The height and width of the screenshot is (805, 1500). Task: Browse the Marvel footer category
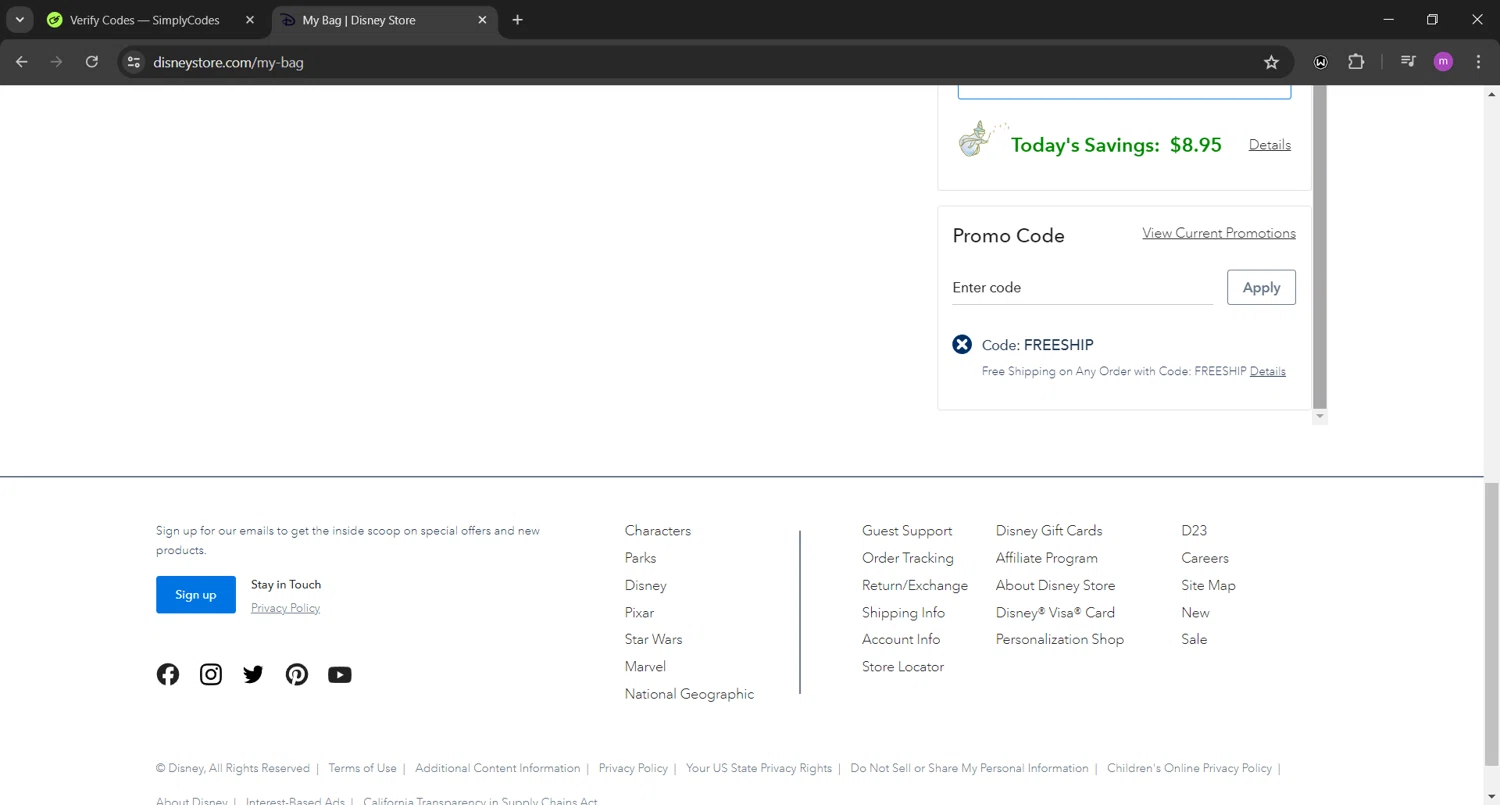645,666
